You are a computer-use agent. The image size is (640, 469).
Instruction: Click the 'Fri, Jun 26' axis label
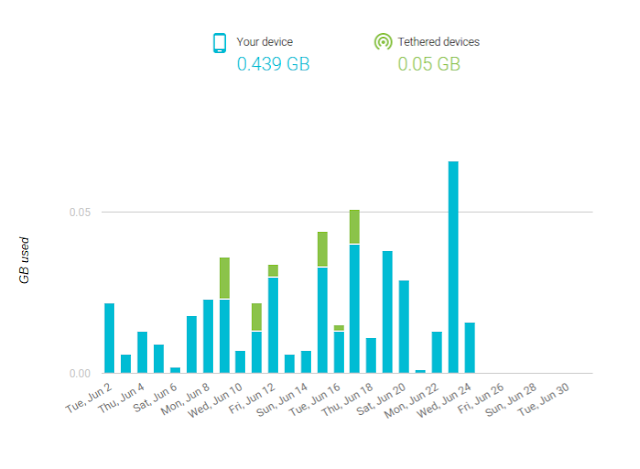[481, 398]
